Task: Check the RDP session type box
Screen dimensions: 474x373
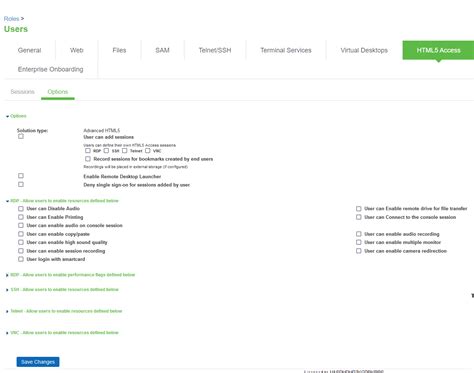Action: pos(88,151)
